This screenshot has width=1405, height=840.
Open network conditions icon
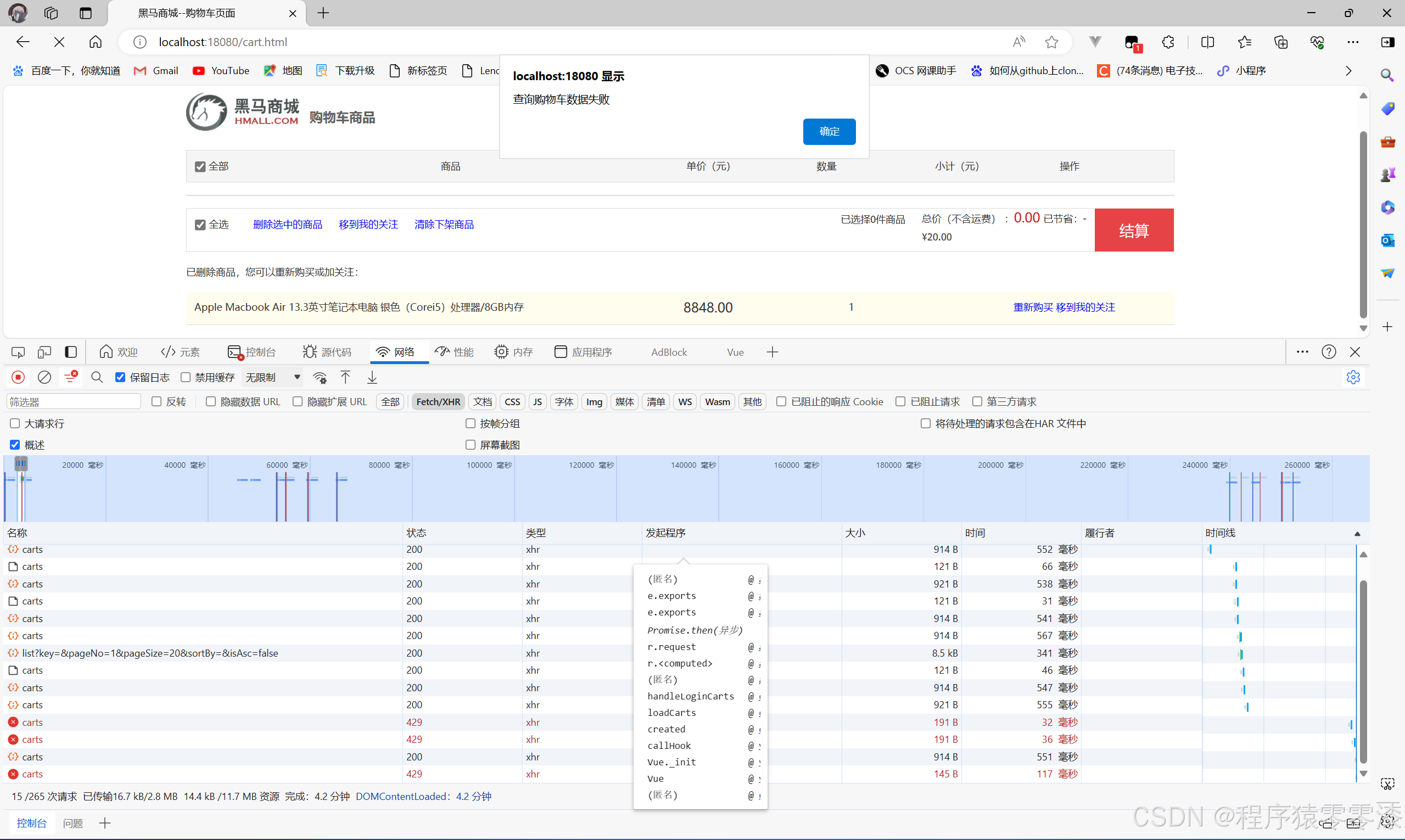point(321,378)
